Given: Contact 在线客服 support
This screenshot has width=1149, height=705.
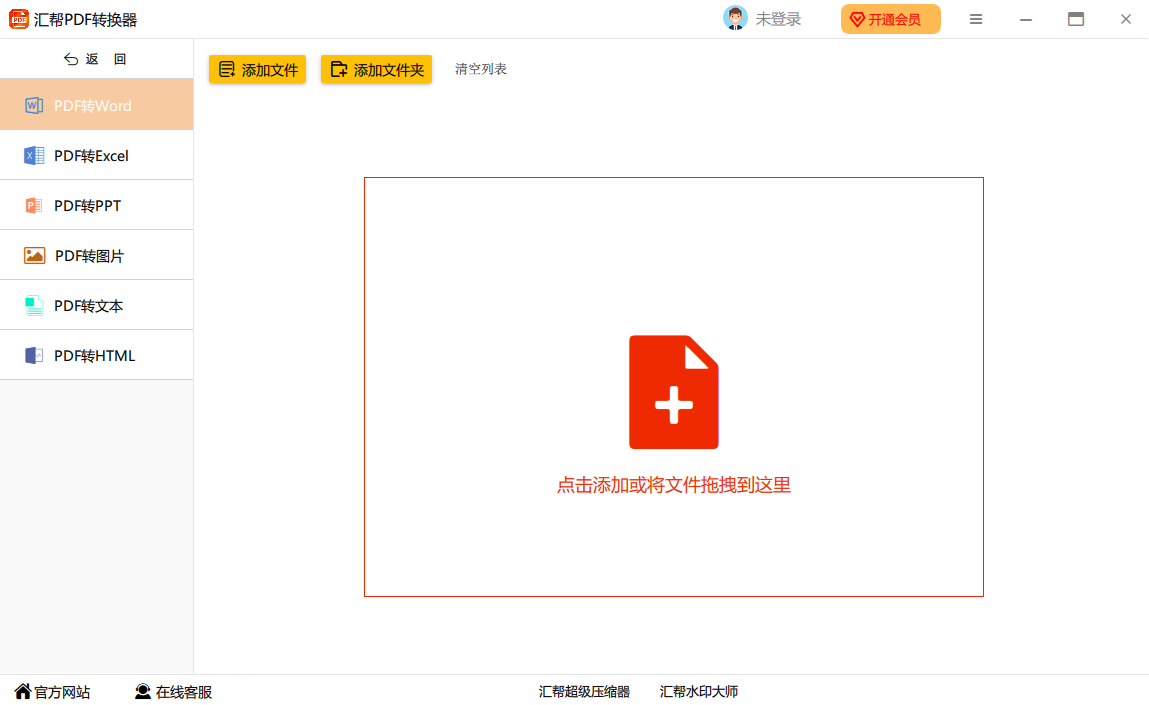Looking at the screenshot, I should click(174, 692).
